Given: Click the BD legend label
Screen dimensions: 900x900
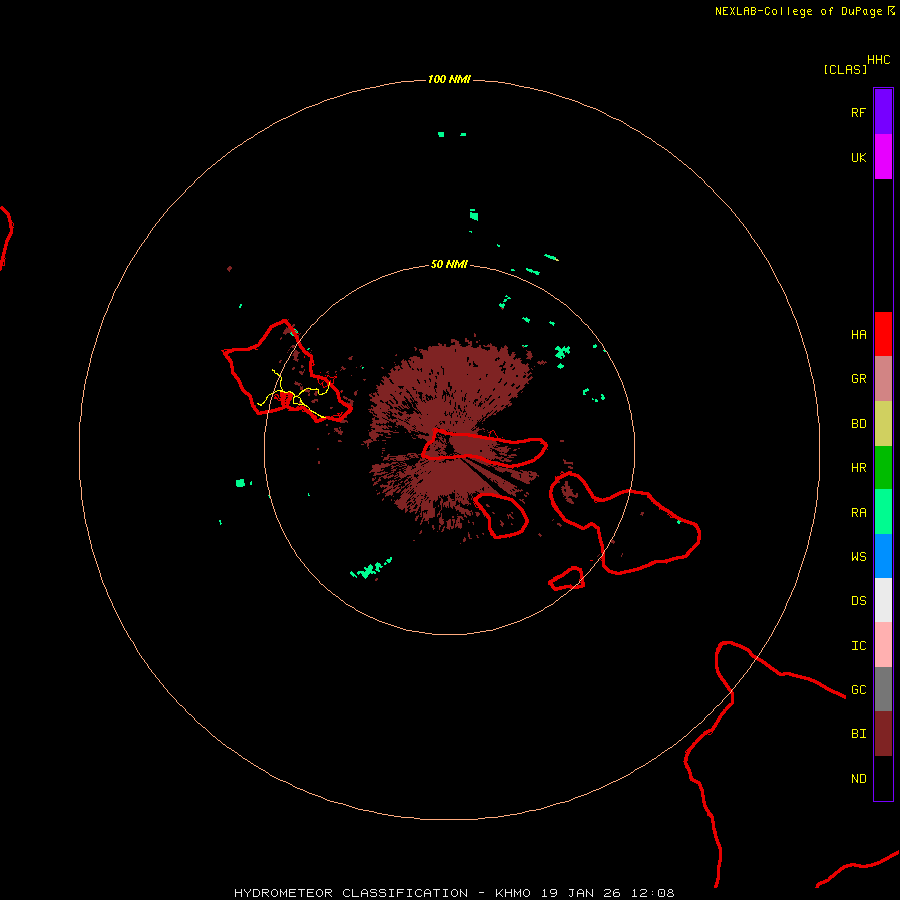Looking at the screenshot, I should 858,424.
